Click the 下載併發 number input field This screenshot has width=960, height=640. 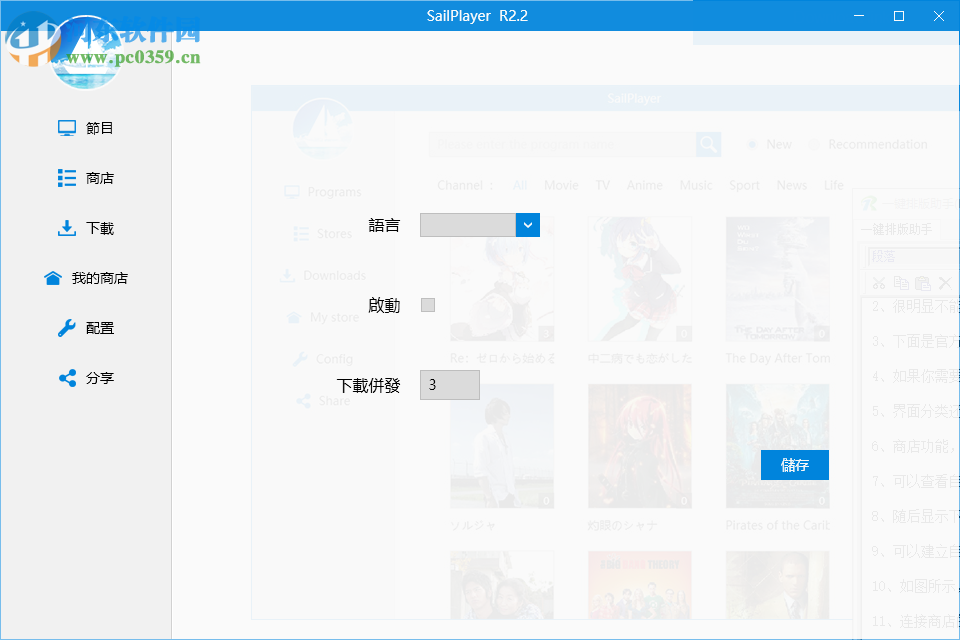(x=450, y=385)
